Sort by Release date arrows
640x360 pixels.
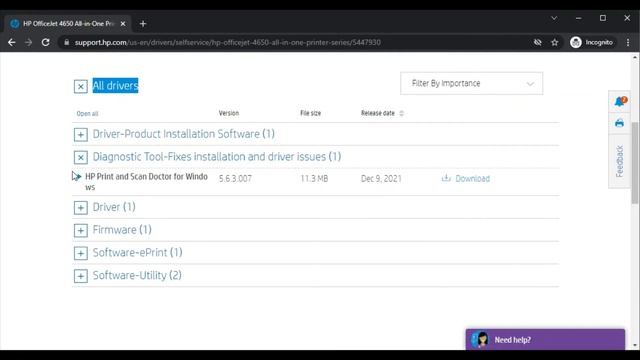[x=401, y=113]
